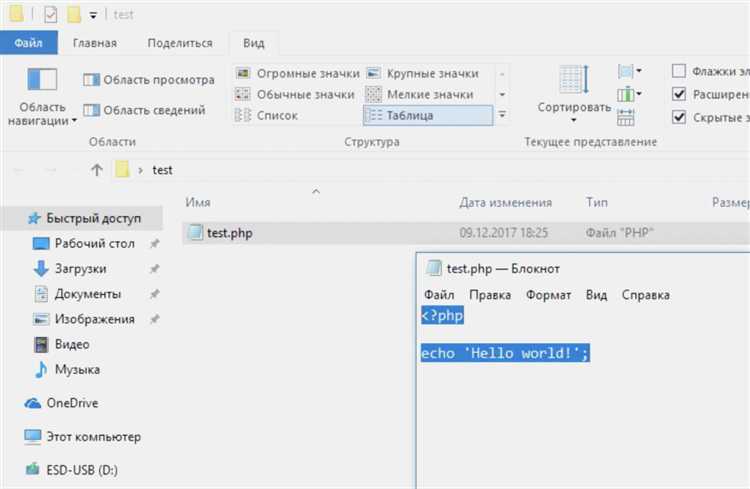Open the Сортировать dropdown

[574, 94]
